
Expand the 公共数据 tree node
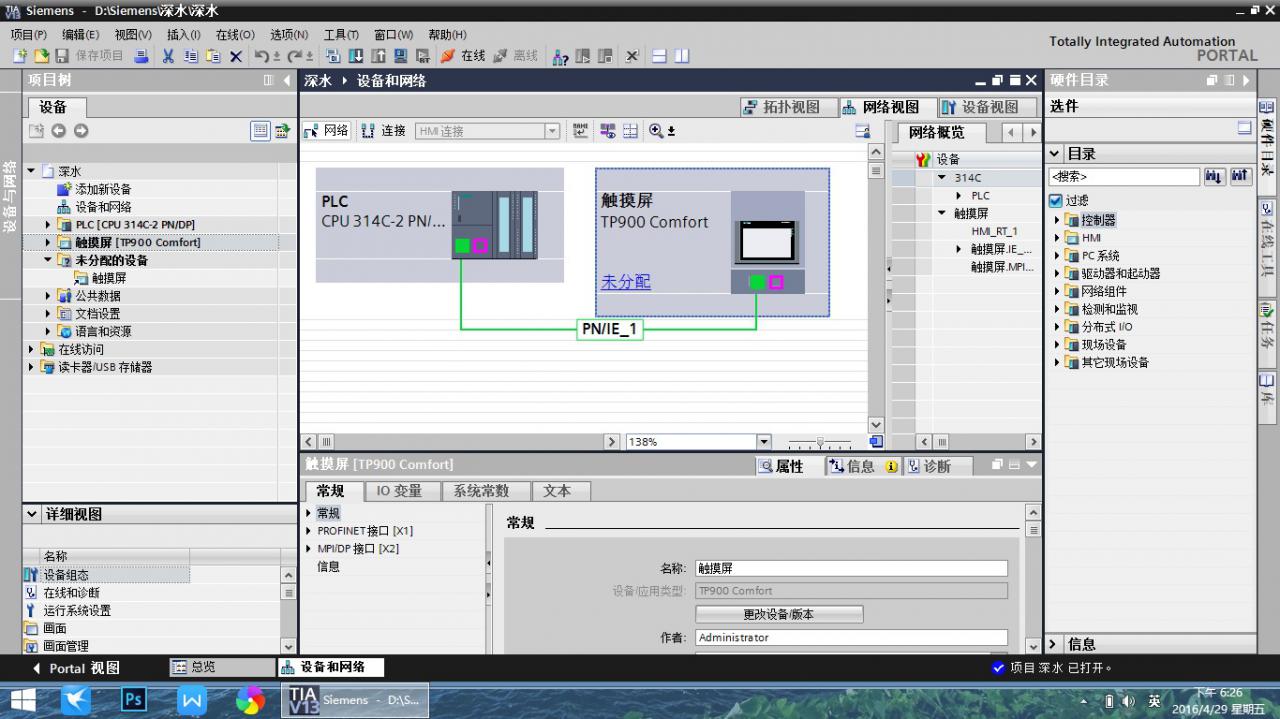pyautogui.click(x=48, y=296)
